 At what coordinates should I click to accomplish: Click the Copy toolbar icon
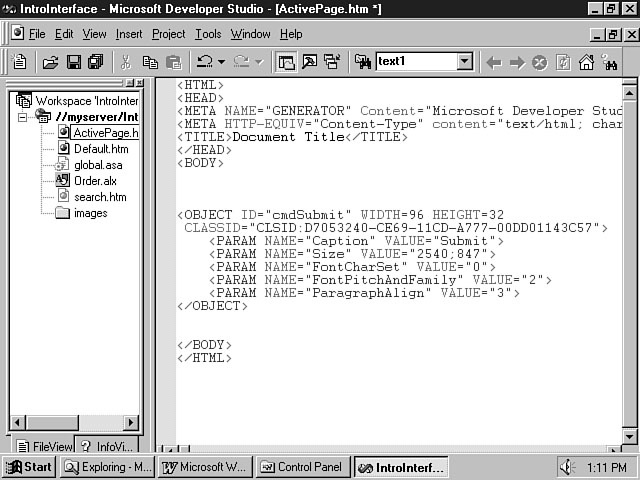150,62
